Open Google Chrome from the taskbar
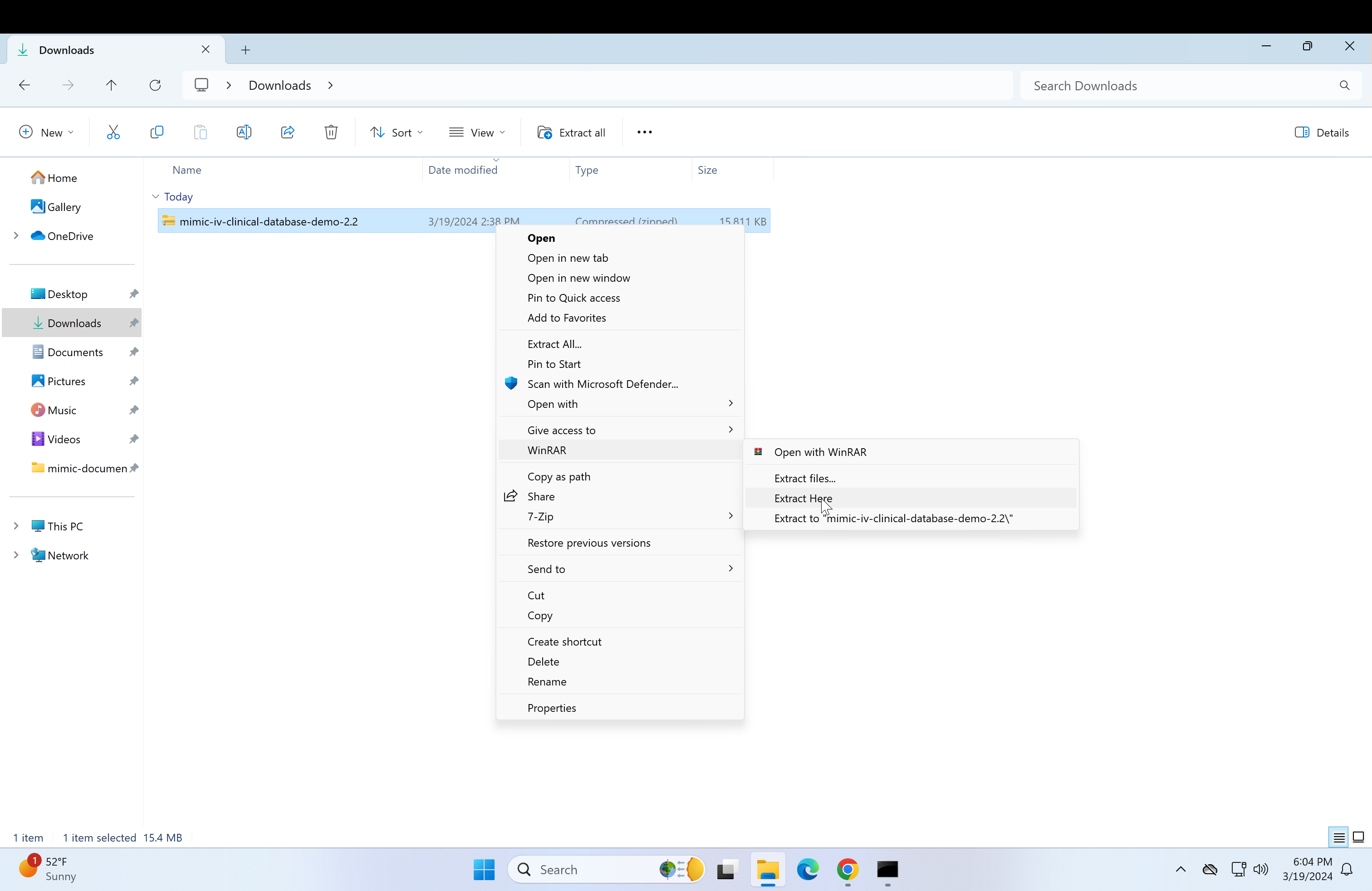The width and height of the screenshot is (1372, 891). (847, 869)
